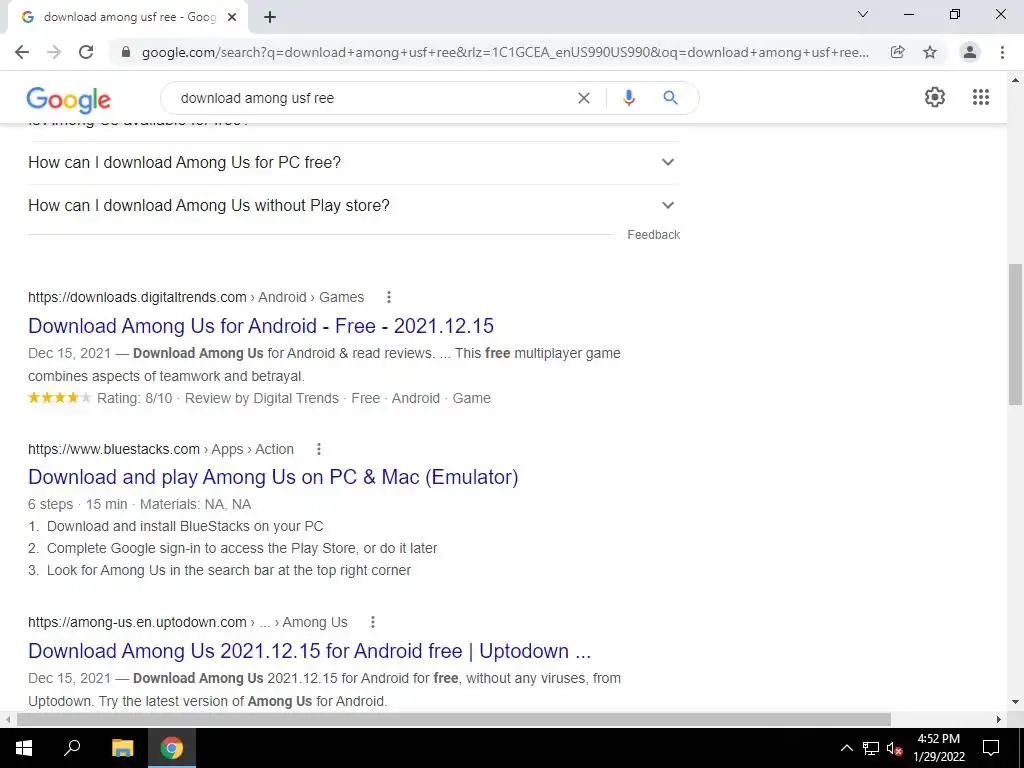Open Google quick settings gear

click(x=935, y=97)
